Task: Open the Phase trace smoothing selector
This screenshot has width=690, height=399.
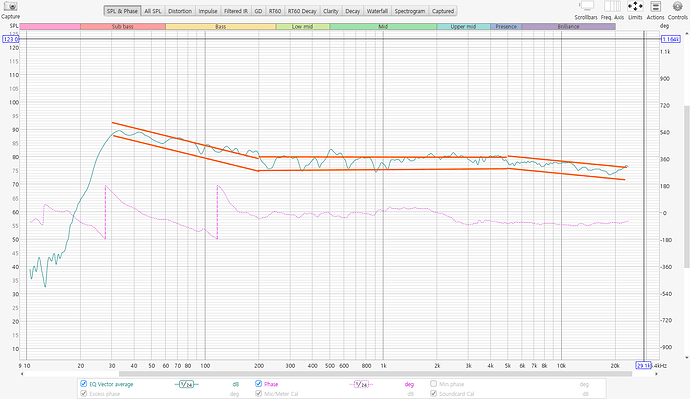Action: 361,384
